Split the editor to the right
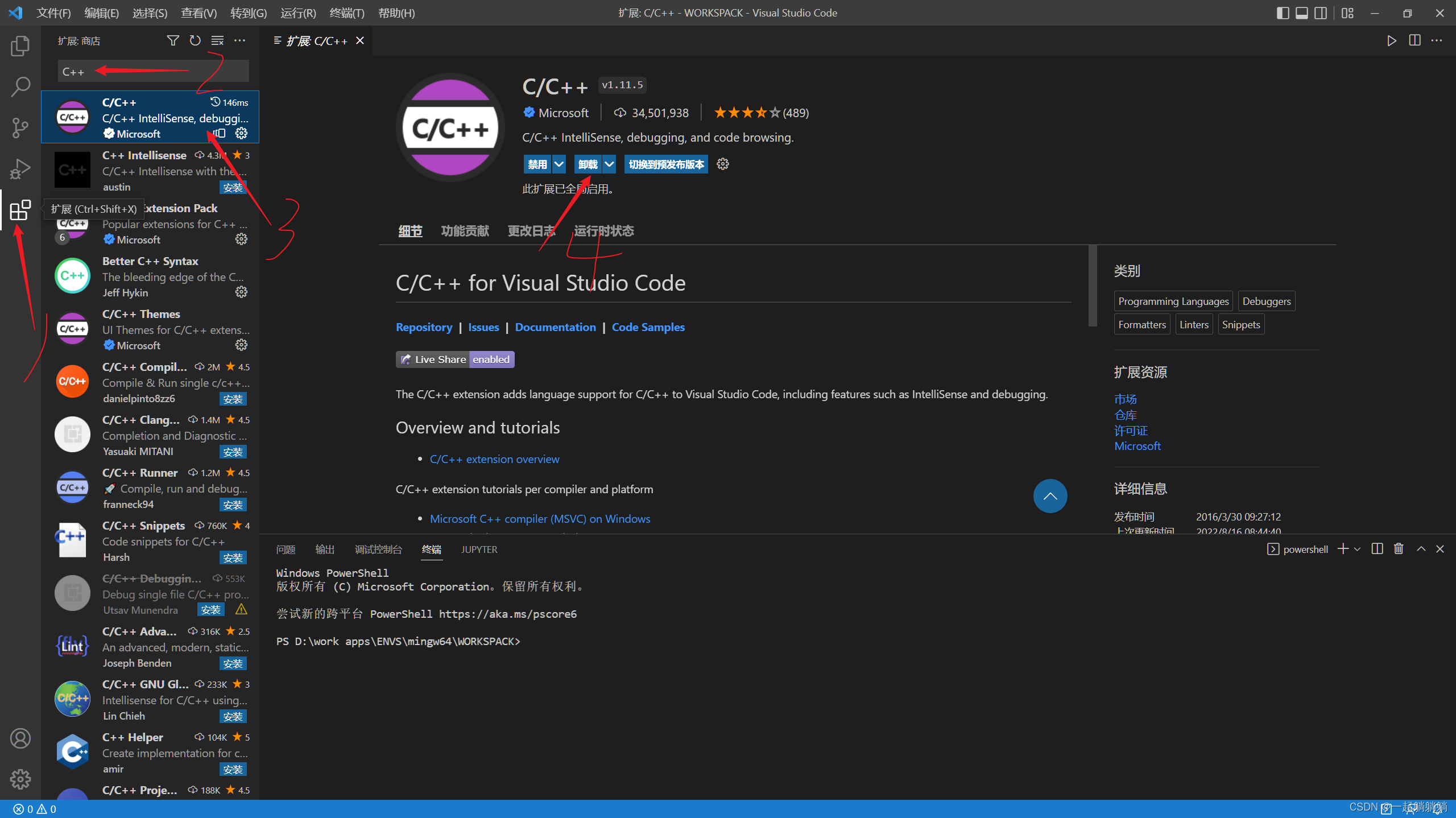This screenshot has height=818, width=1456. coord(1414,40)
